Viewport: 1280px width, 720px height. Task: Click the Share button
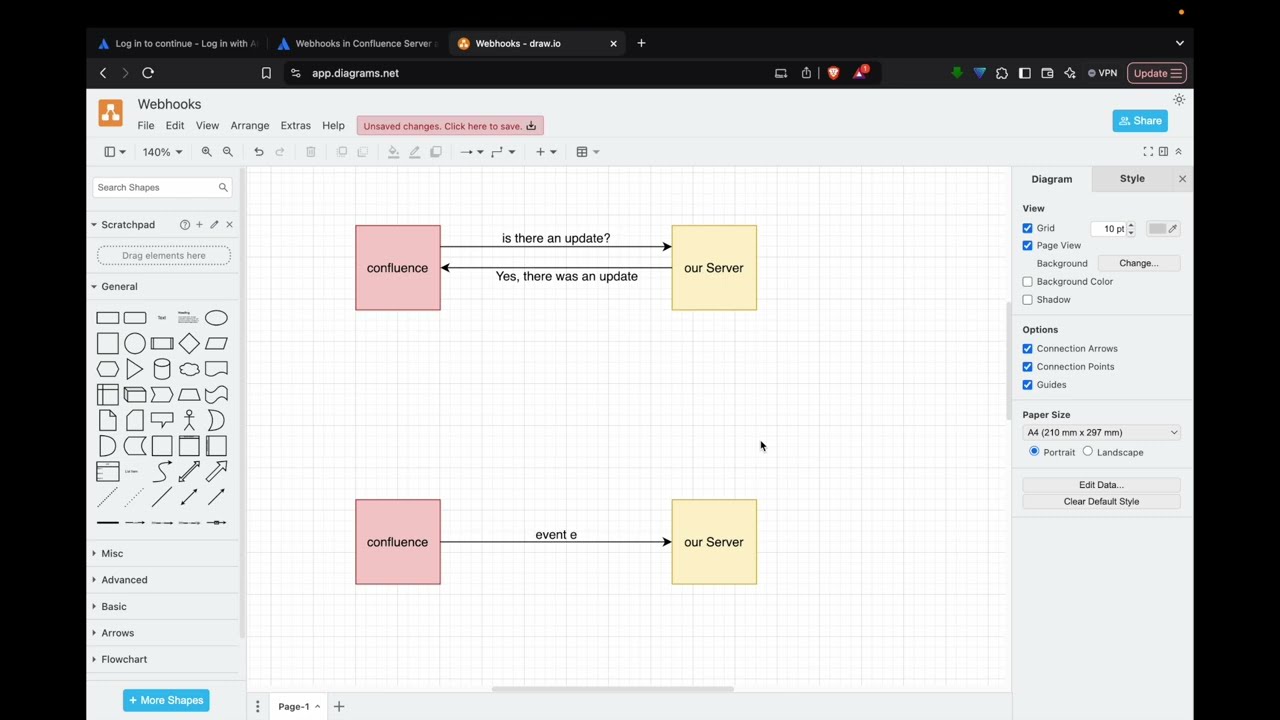click(1140, 121)
